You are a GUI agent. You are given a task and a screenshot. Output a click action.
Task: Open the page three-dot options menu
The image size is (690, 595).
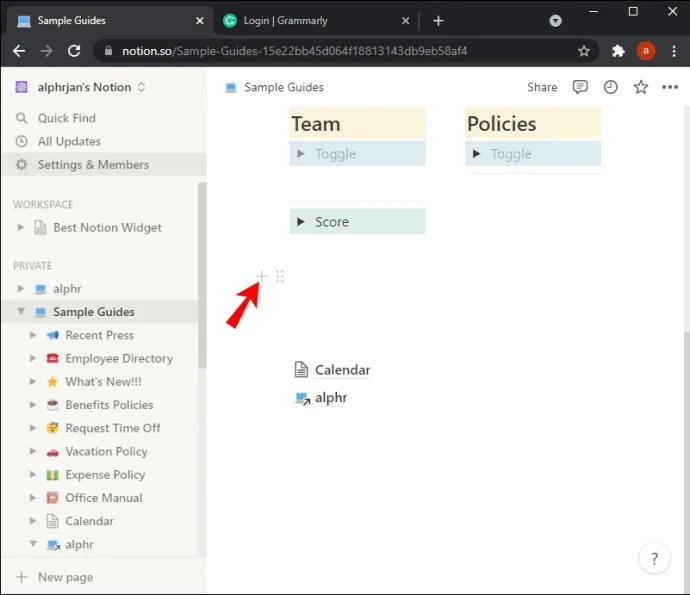[x=670, y=87]
